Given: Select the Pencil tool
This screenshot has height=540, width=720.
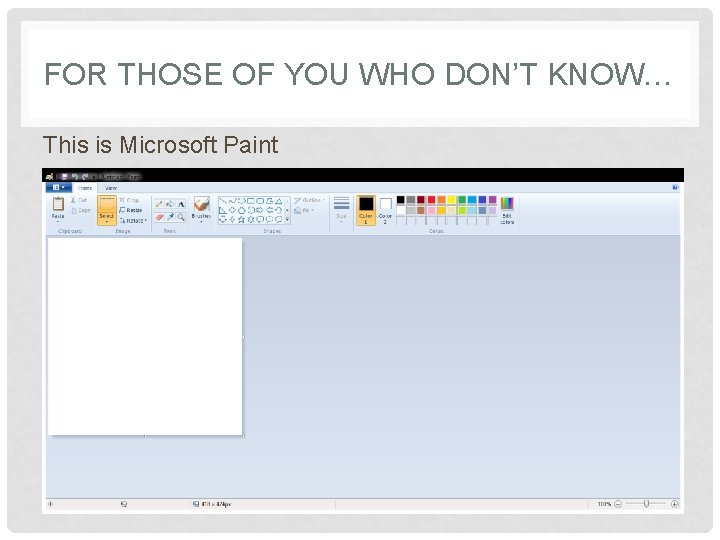Looking at the screenshot, I should coord(159,204).
